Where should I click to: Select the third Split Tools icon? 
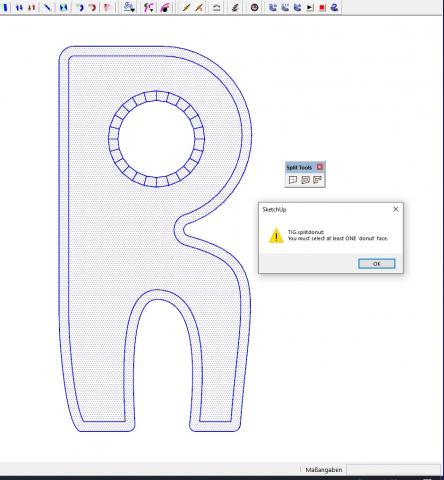click(x=317, y=180)
